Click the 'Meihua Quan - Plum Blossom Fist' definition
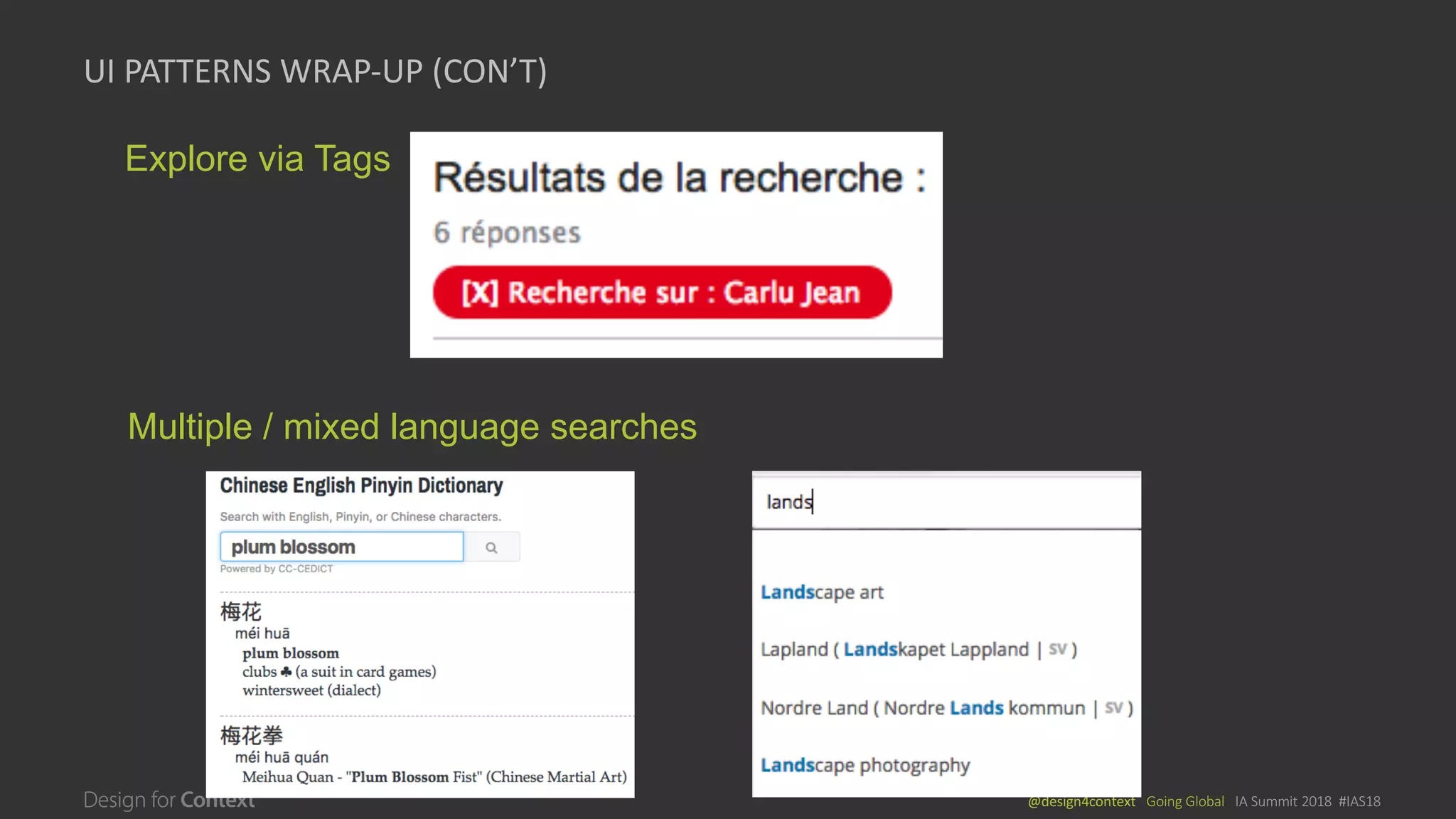Image resolution: width=1456 pixels, height=819 pixels. [434, 777]
